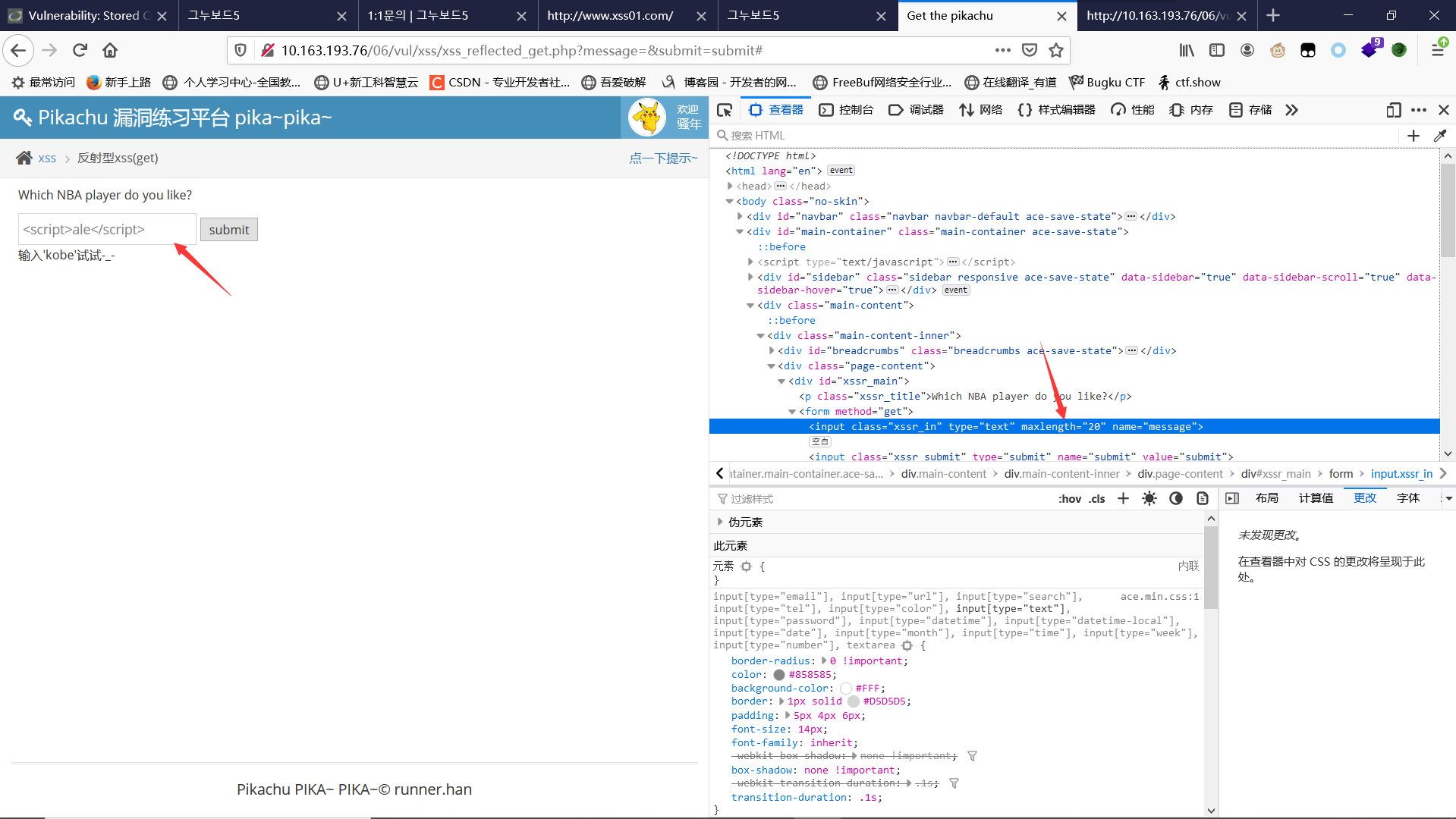Toggle light color scheme simulation
This screenshot has height=819, width=1456.
pyautogui.click(x=1149, y=498)
